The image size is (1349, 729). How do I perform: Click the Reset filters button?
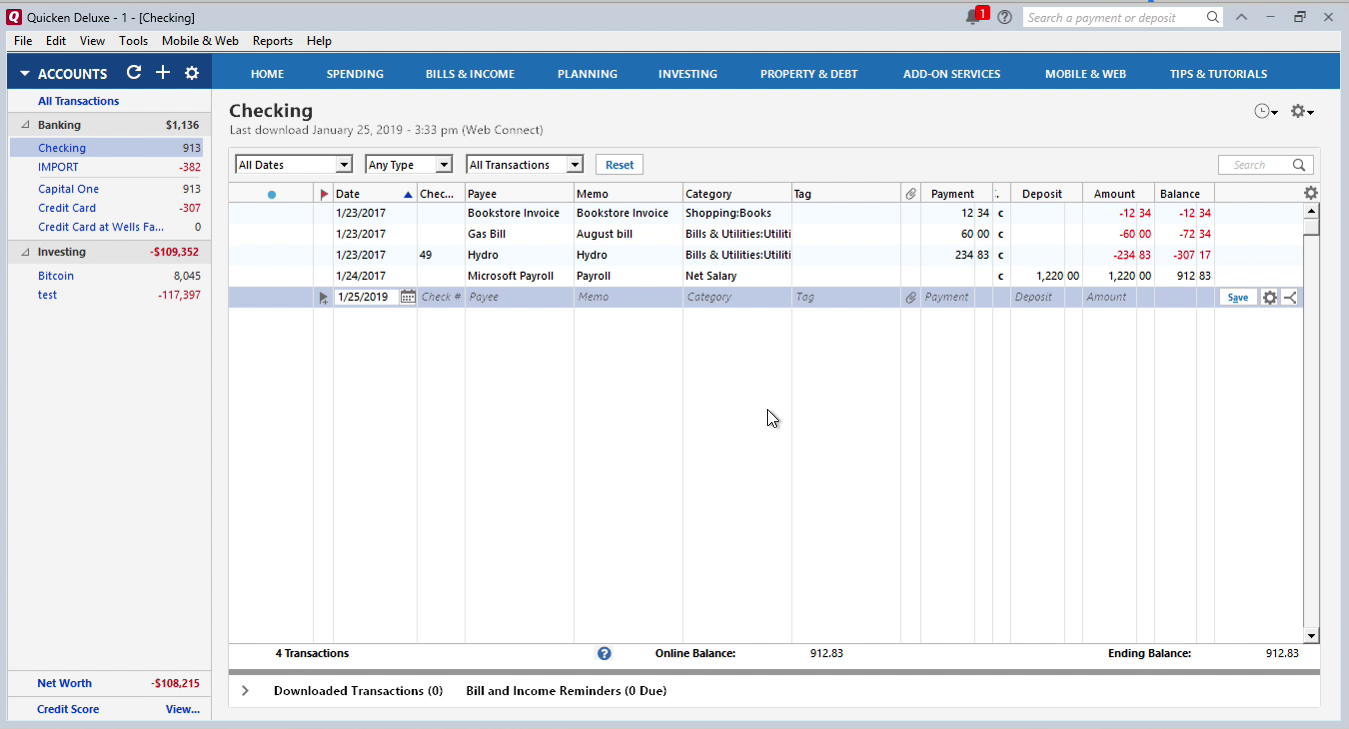[x=619, y=165]
